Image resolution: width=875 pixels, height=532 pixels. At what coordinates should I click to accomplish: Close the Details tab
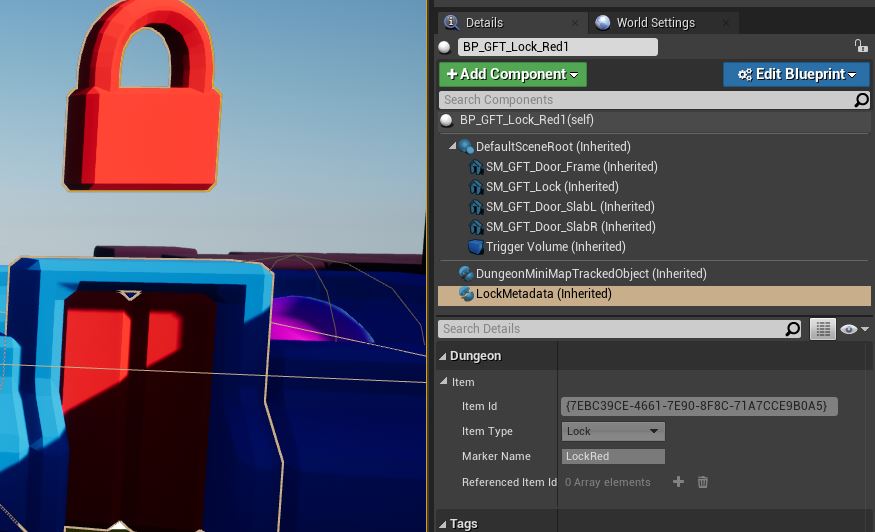pos(575,23)
